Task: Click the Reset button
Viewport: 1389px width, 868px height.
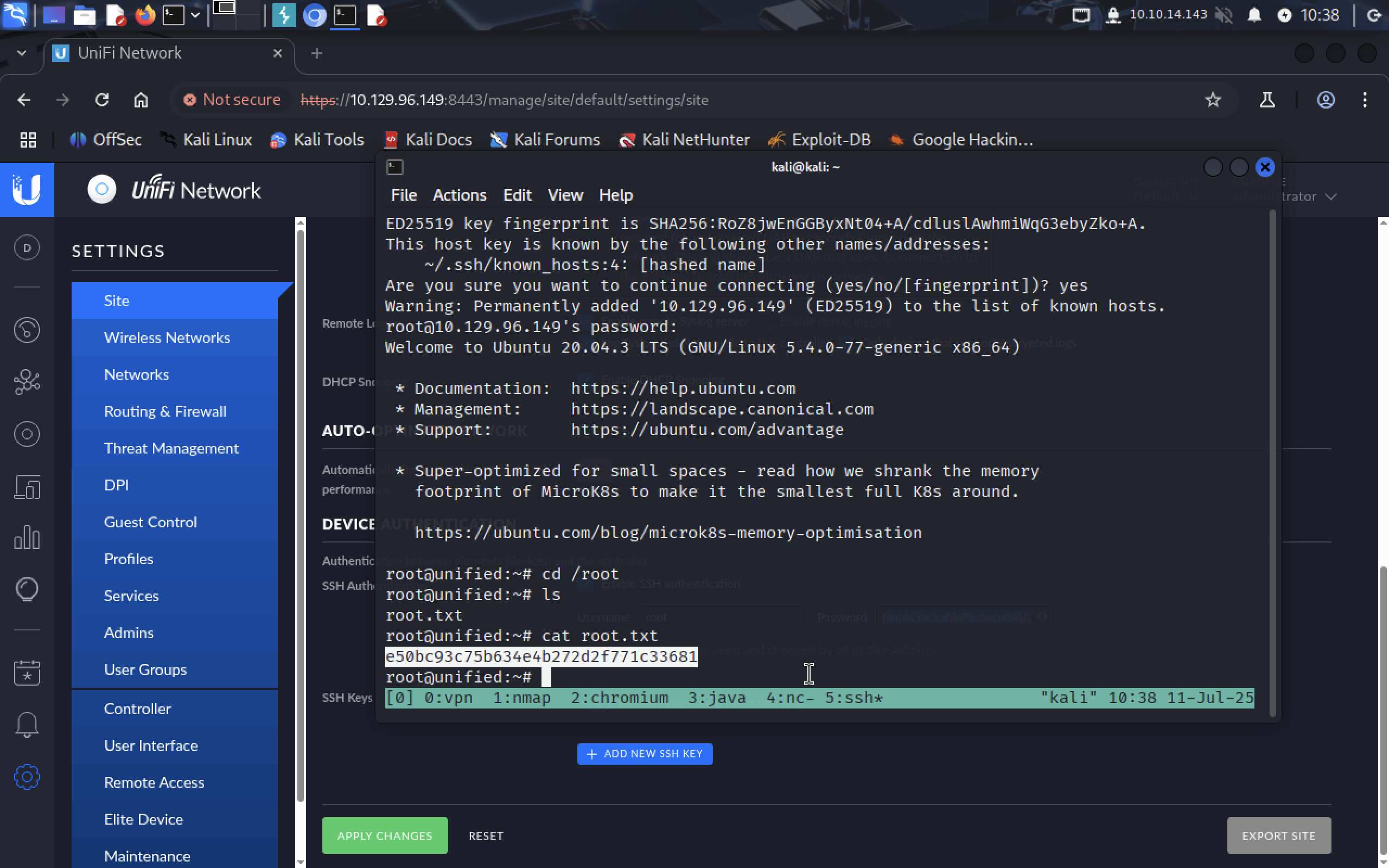Action: (486, 835)
